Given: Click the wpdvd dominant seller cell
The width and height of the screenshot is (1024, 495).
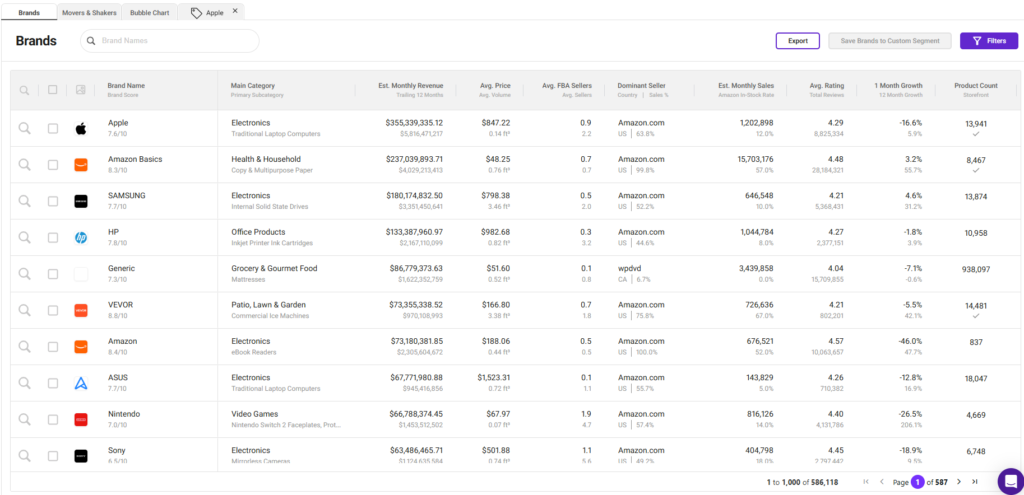Looking at the screenshot, I should (x=630, y=268).
